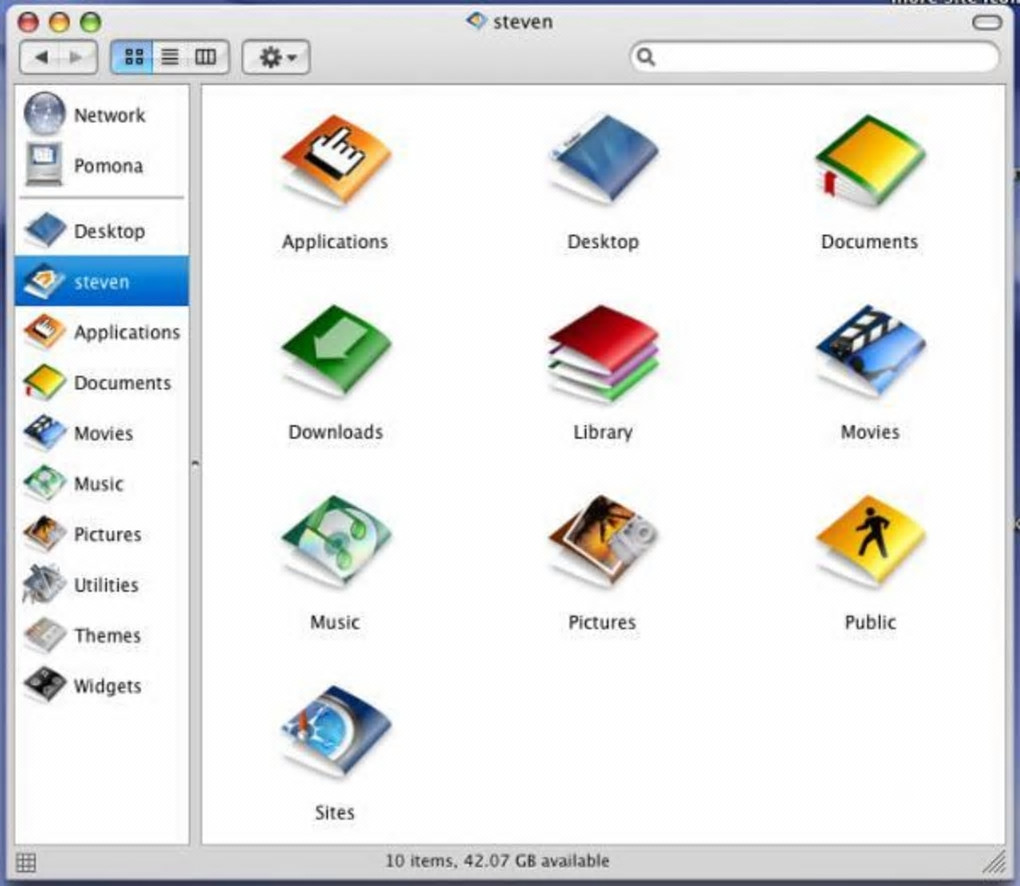Click the steven title bar folder icon
1020x886 pixels.
pyautogui.click(x=476, y=21)
